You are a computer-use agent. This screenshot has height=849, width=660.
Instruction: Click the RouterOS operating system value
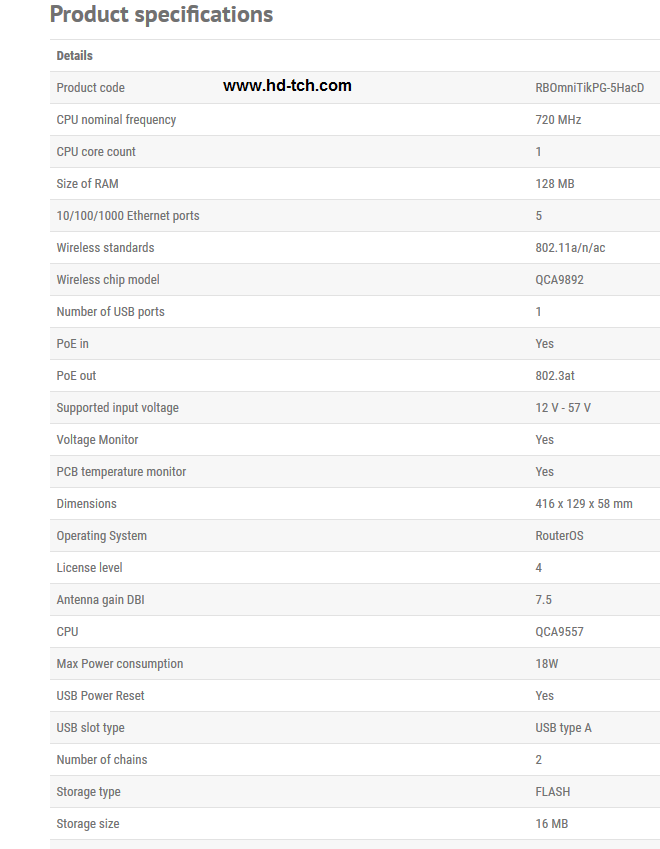(559, 536)
